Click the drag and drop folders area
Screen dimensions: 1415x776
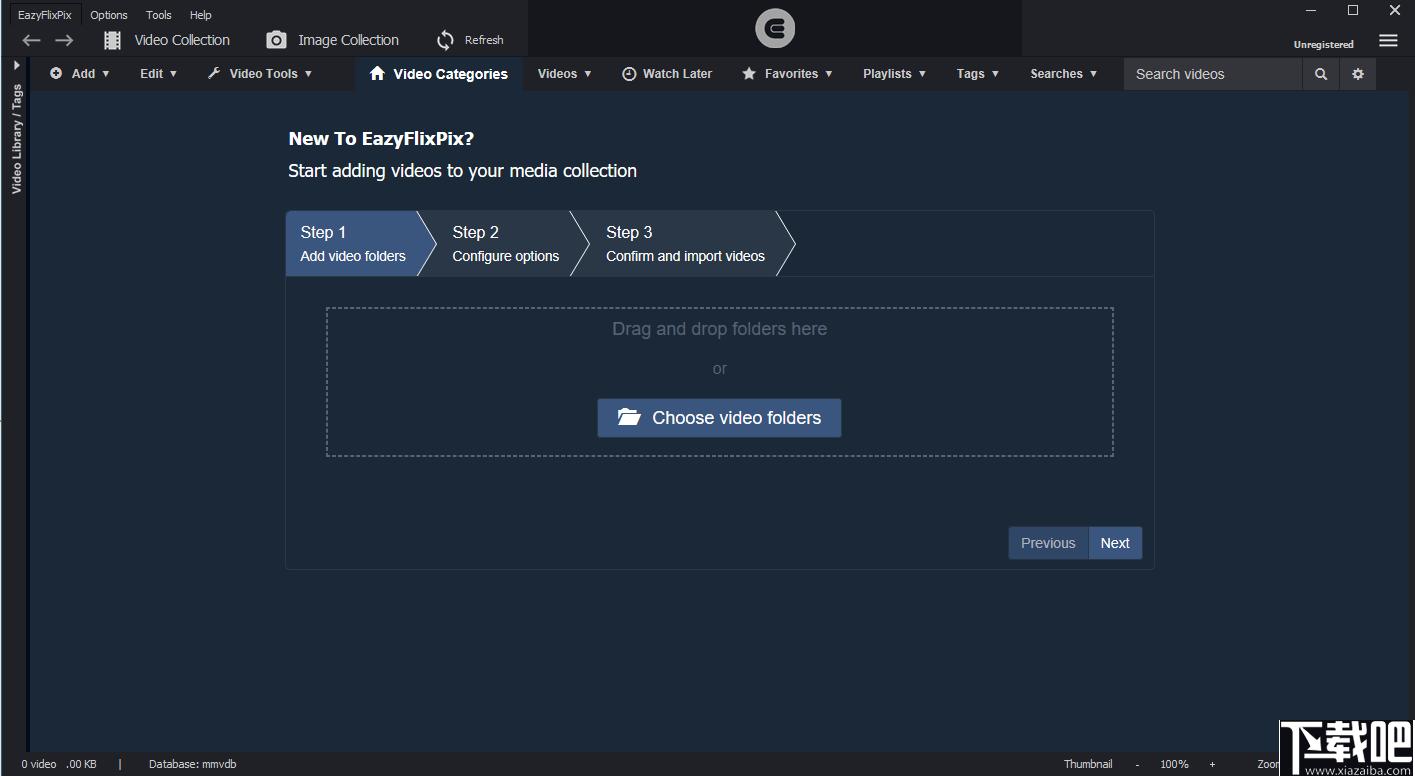tap(719, 382)
